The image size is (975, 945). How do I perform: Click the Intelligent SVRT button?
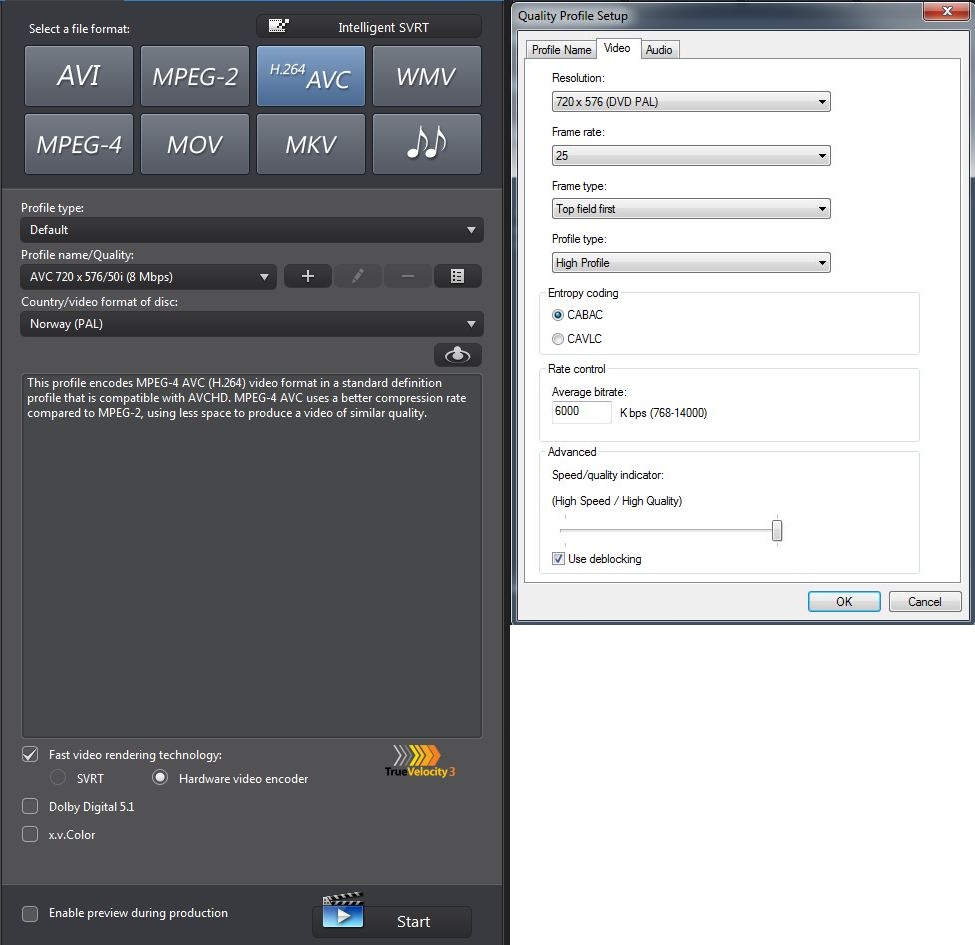(369, 27)
